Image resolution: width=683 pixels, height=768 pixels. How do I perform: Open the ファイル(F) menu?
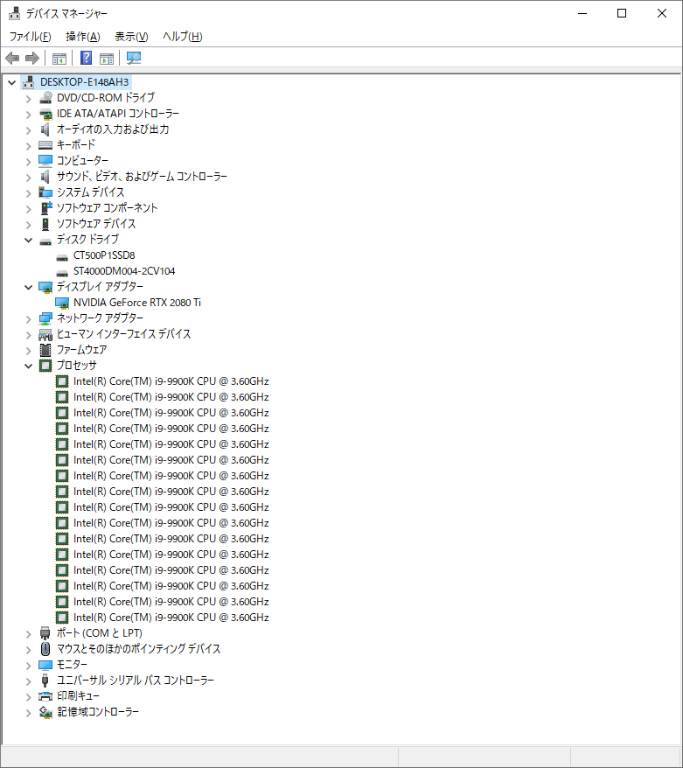click(x=30, y=36)
